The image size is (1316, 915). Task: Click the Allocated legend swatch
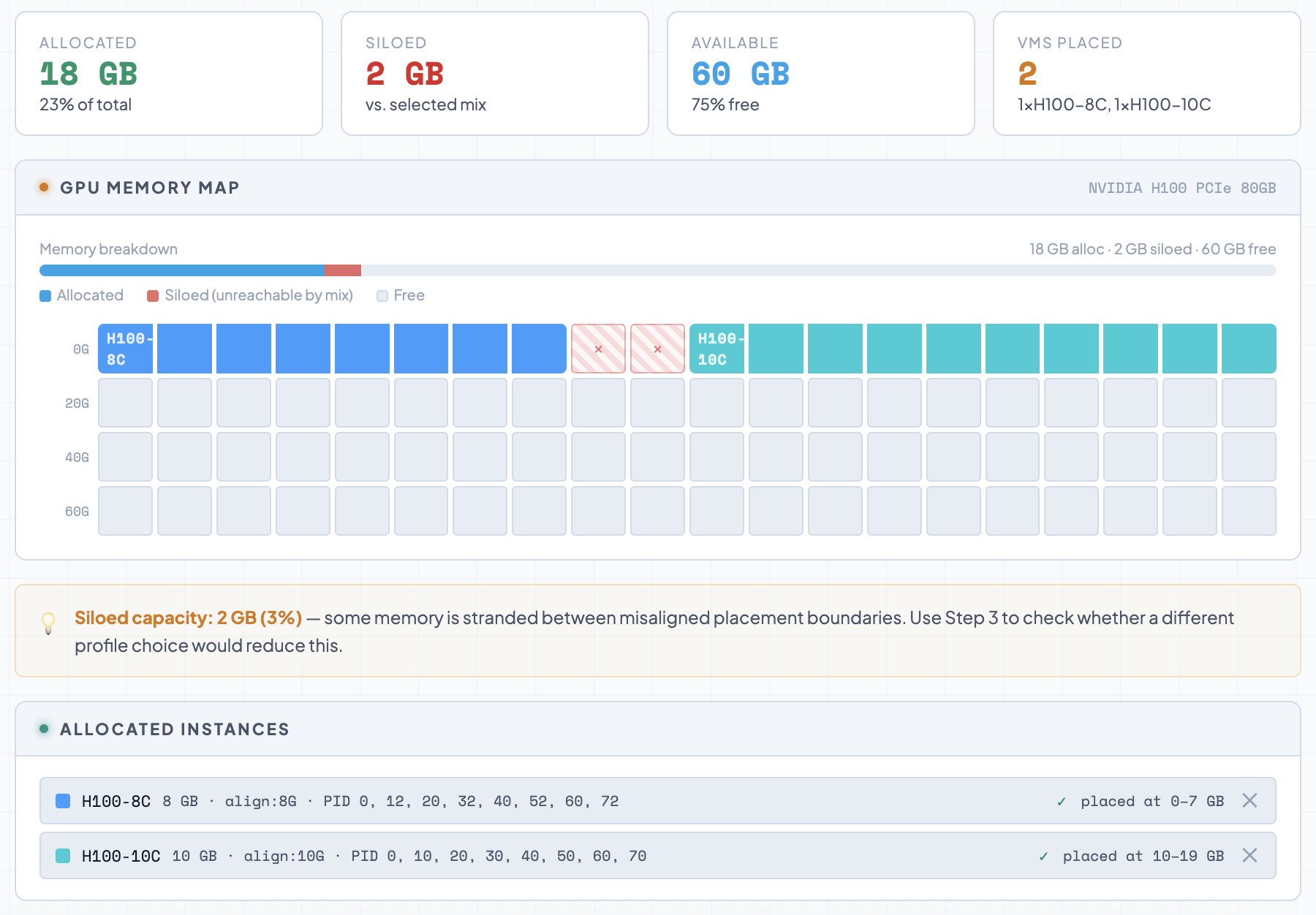[x=45, y=296]
